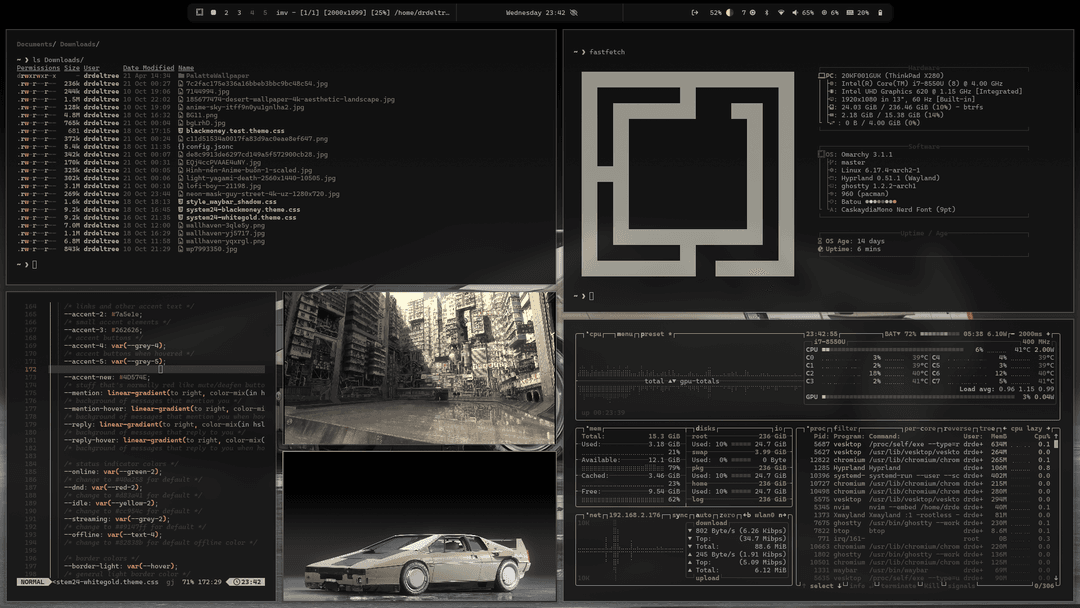Collapse the download stats in the net panel
1080x608 pixels.
(712, 522)
